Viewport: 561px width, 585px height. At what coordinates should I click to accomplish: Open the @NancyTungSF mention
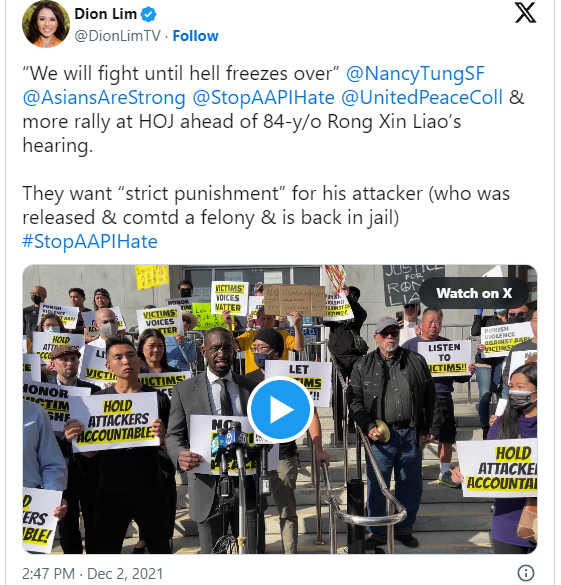click(x=415, y=73)
